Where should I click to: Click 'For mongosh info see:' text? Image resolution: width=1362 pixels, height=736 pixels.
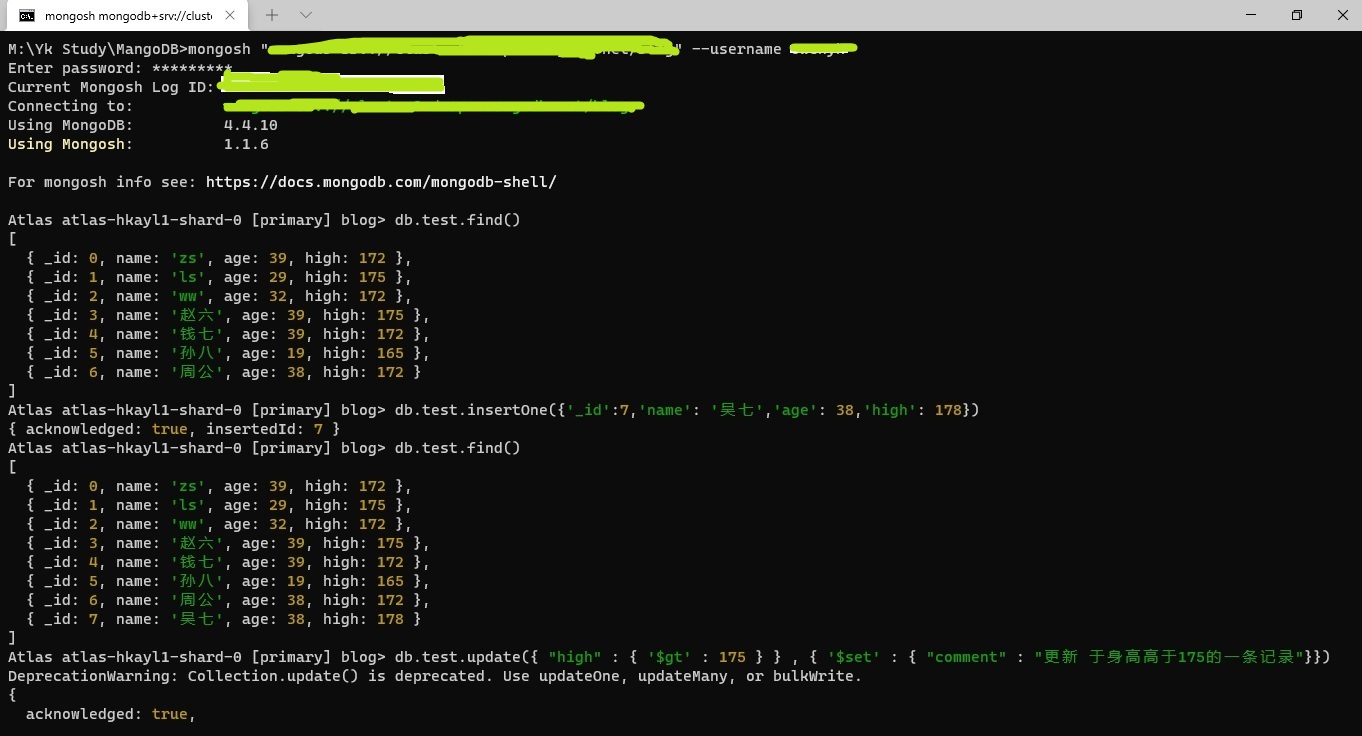(x=102, y=182)
